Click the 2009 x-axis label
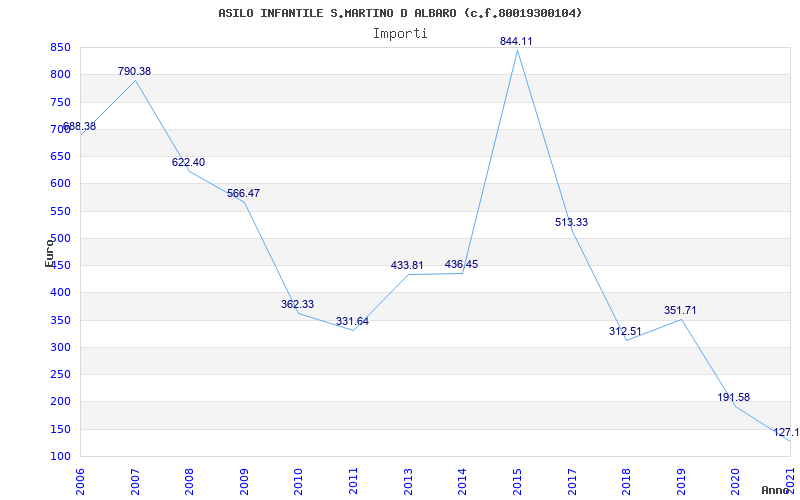Image resolution: width=800 pixels, height=500 pixels. [244, 481]
